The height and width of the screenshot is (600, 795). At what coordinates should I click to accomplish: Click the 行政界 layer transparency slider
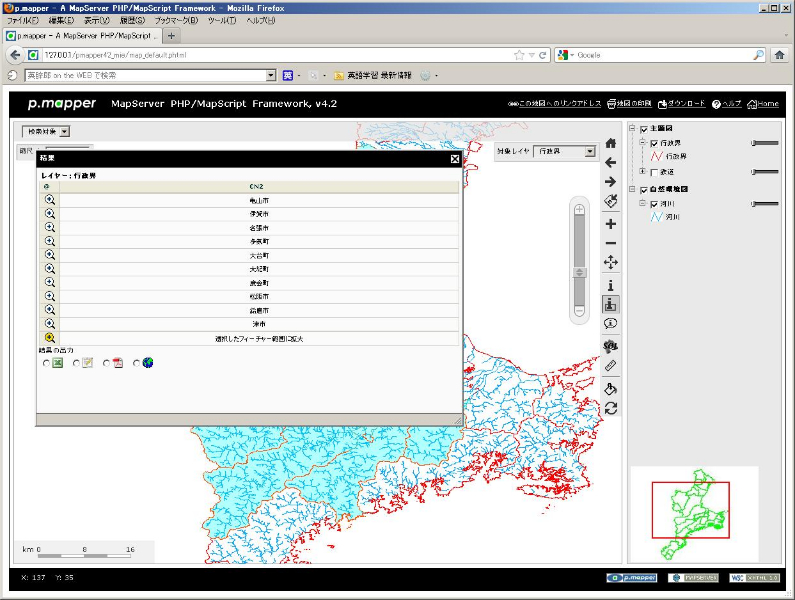coord(764,143)
